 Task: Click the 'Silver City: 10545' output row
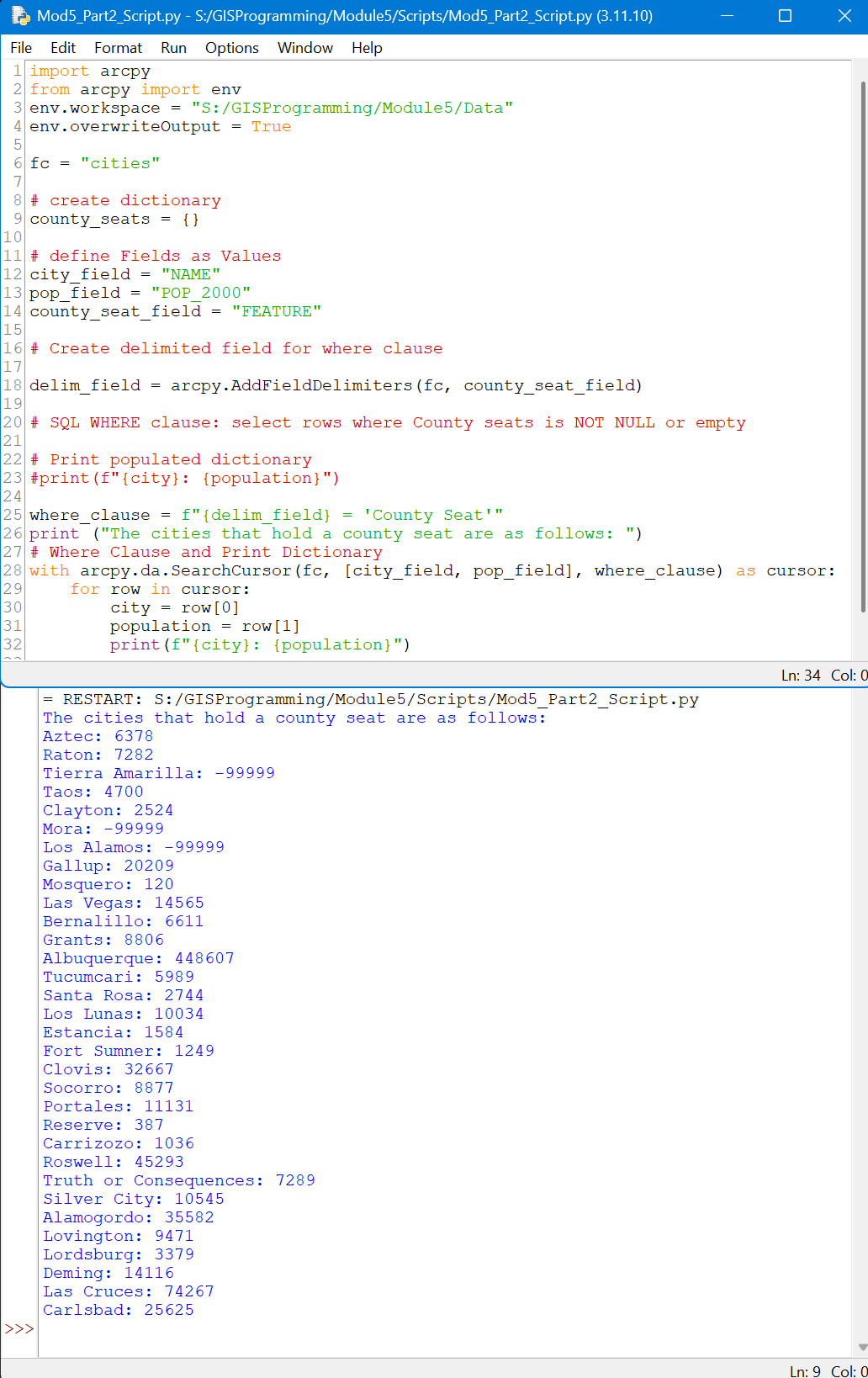pyautogui.click(x=134, y=1199)
